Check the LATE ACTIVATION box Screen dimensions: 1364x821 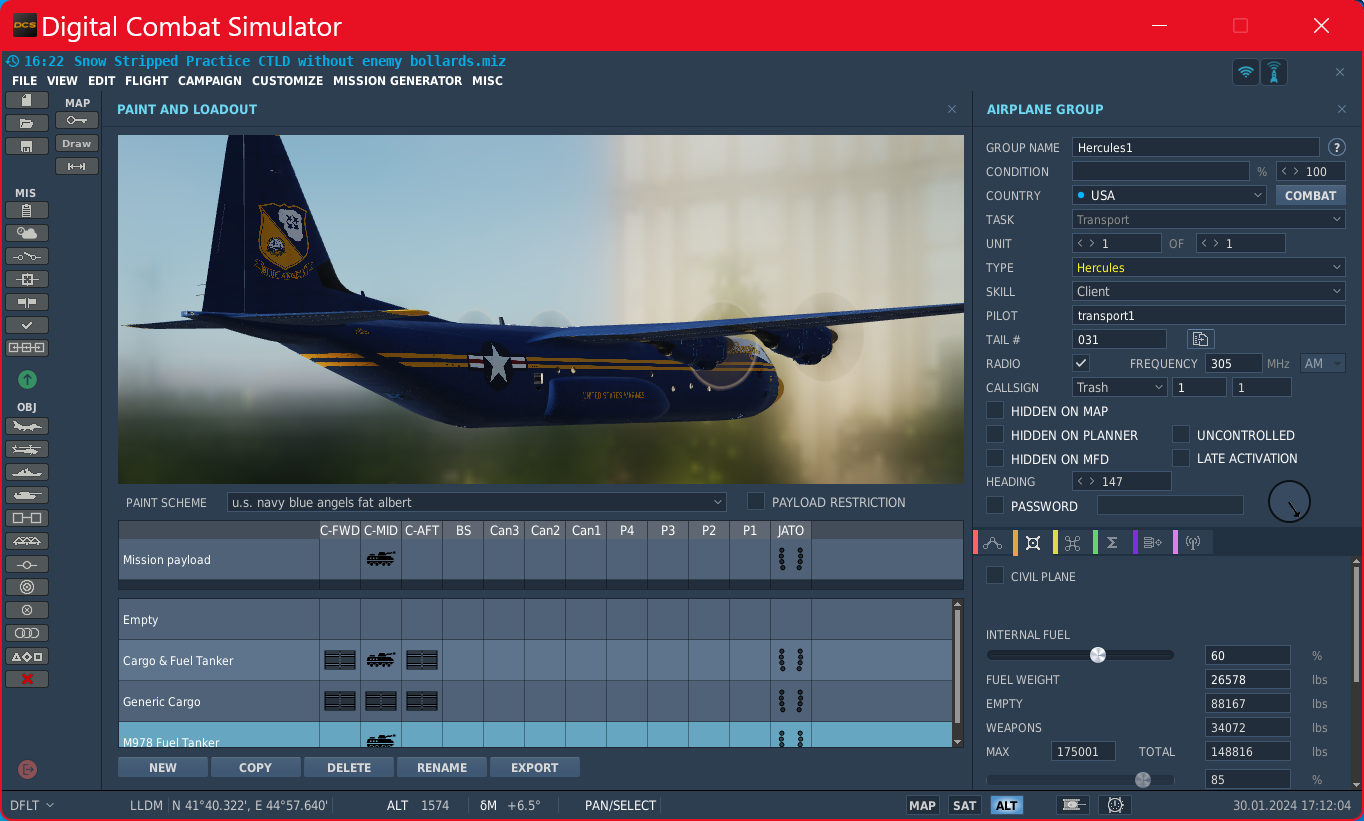pyautogui.click(x=1181, y=458)
